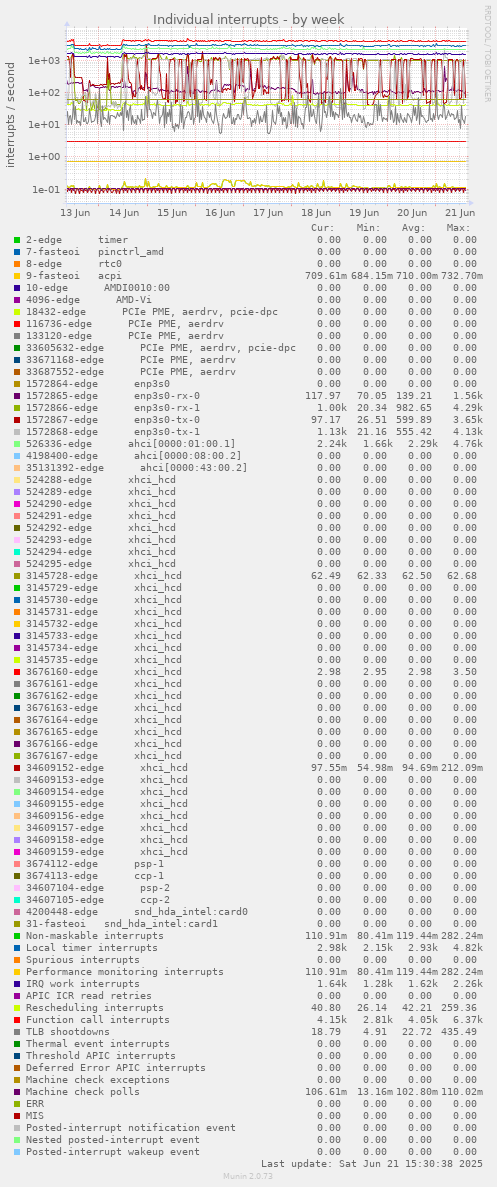Click the 17 Jun marker on the time axis
497x1187 pixels.
(269, 213)
